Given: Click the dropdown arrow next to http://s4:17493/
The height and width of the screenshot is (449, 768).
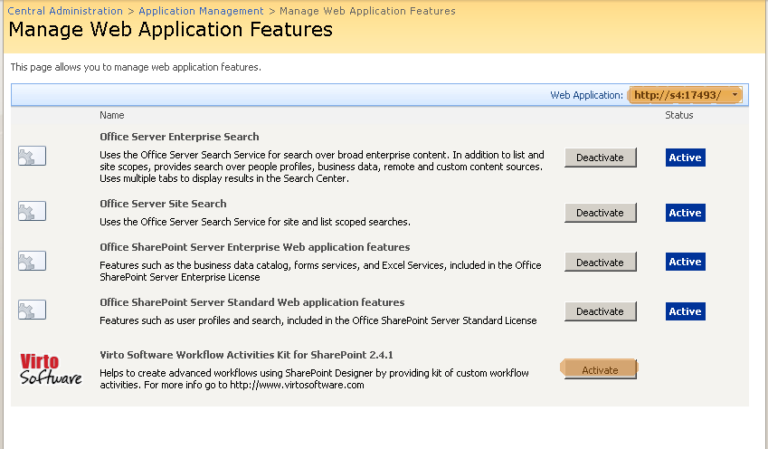Looking at the screenshot, I should 736,95.
